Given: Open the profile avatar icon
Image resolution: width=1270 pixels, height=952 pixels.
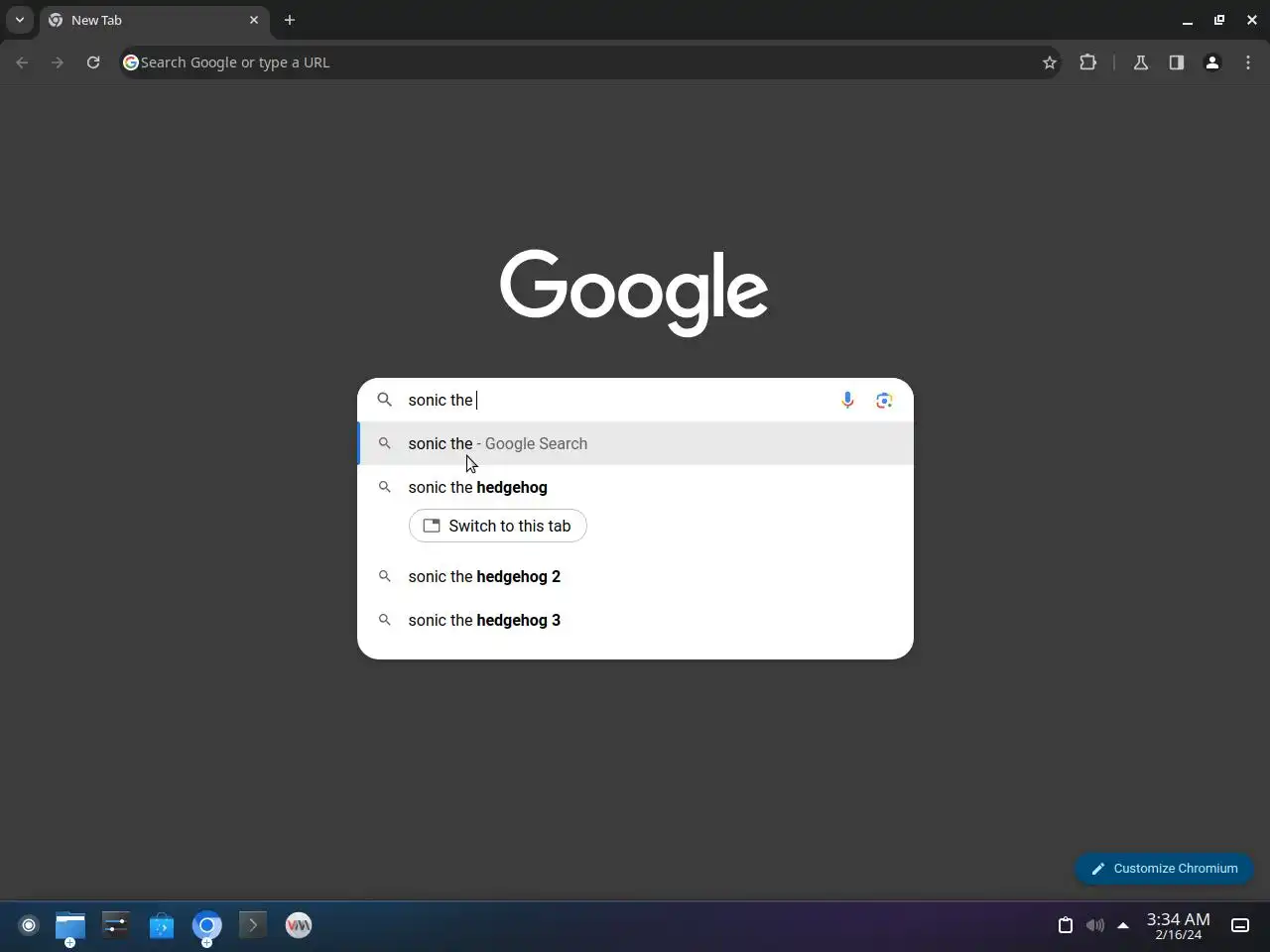Looking at the screenshot, I should (1212, 62).
